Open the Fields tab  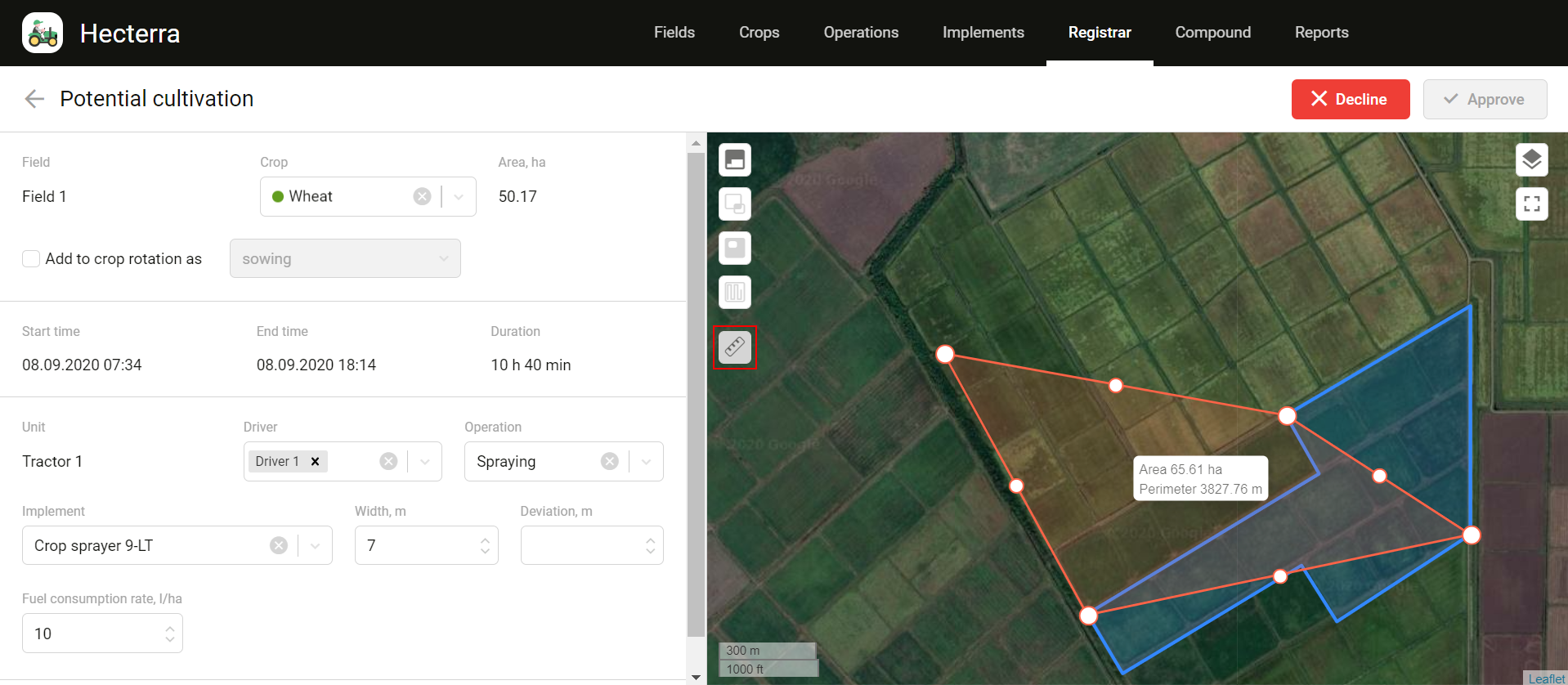(x=674, y=33)
